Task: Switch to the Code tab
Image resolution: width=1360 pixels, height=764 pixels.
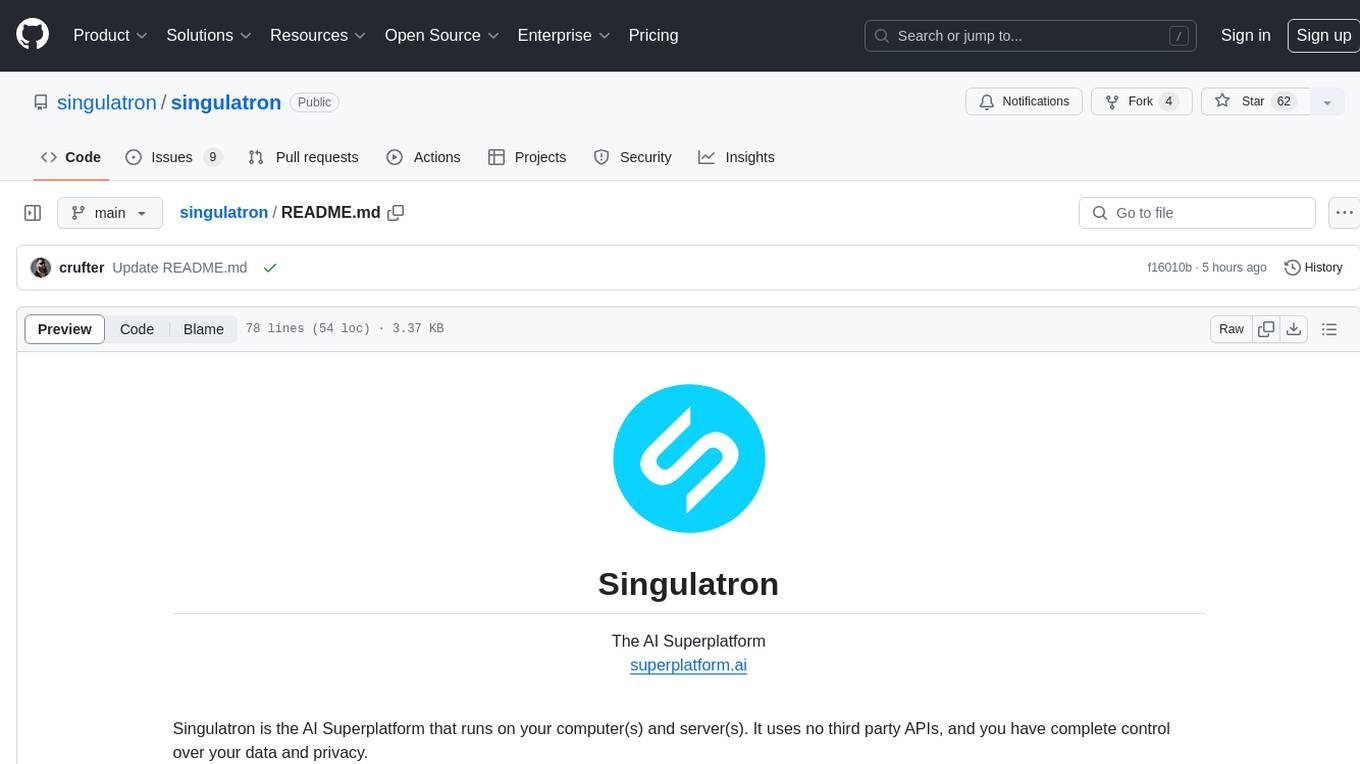Action: [71, 157]
